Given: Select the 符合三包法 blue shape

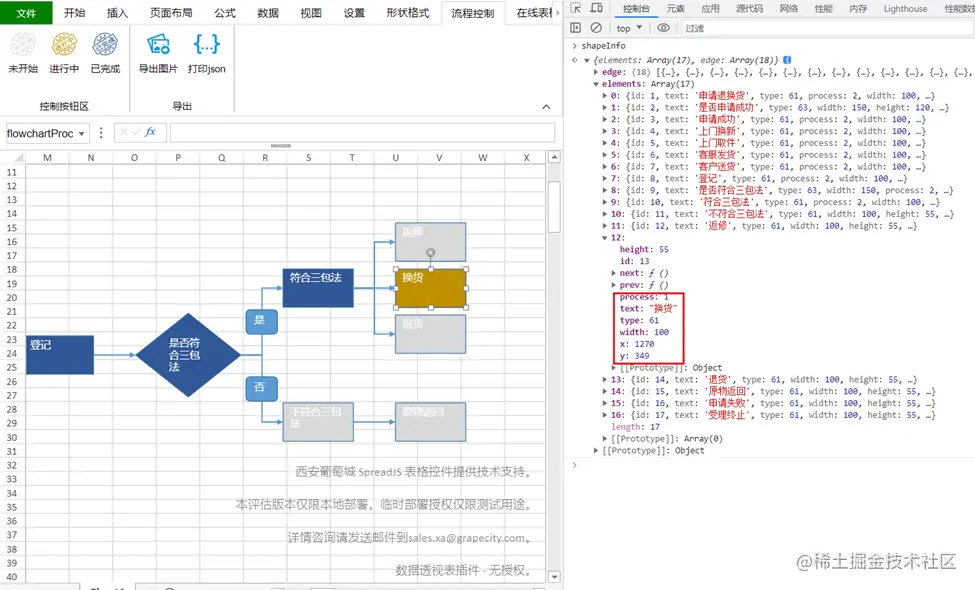Looking at the screenshot, I should tap(318, 288).
